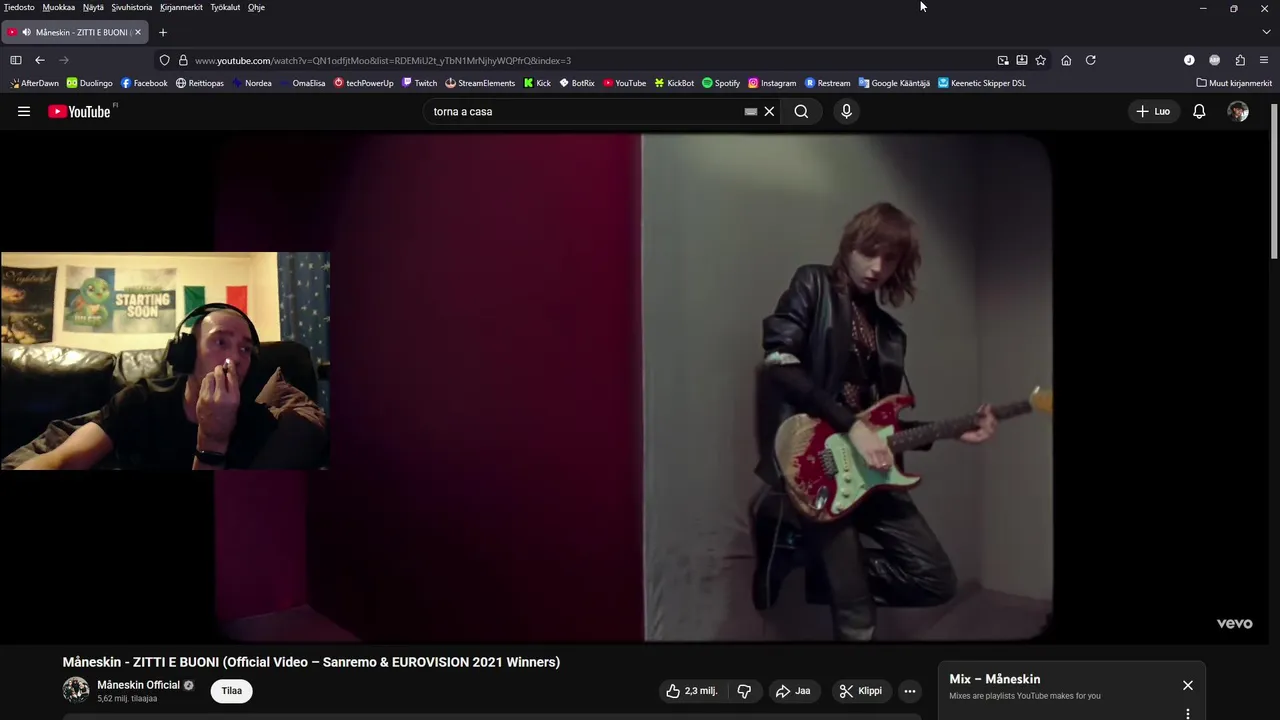Open the Google Kääntäjä bookmark

click(894, 83)
